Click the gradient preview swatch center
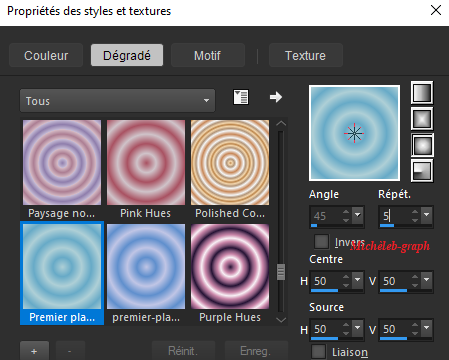This screenshot has width=449, height=360. pos(354,133)
